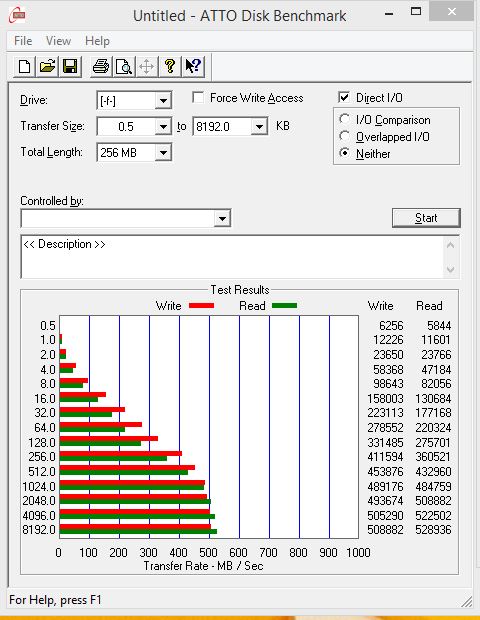
Task: Activate the context help arrow-question icon
Action: coord(193,66)
